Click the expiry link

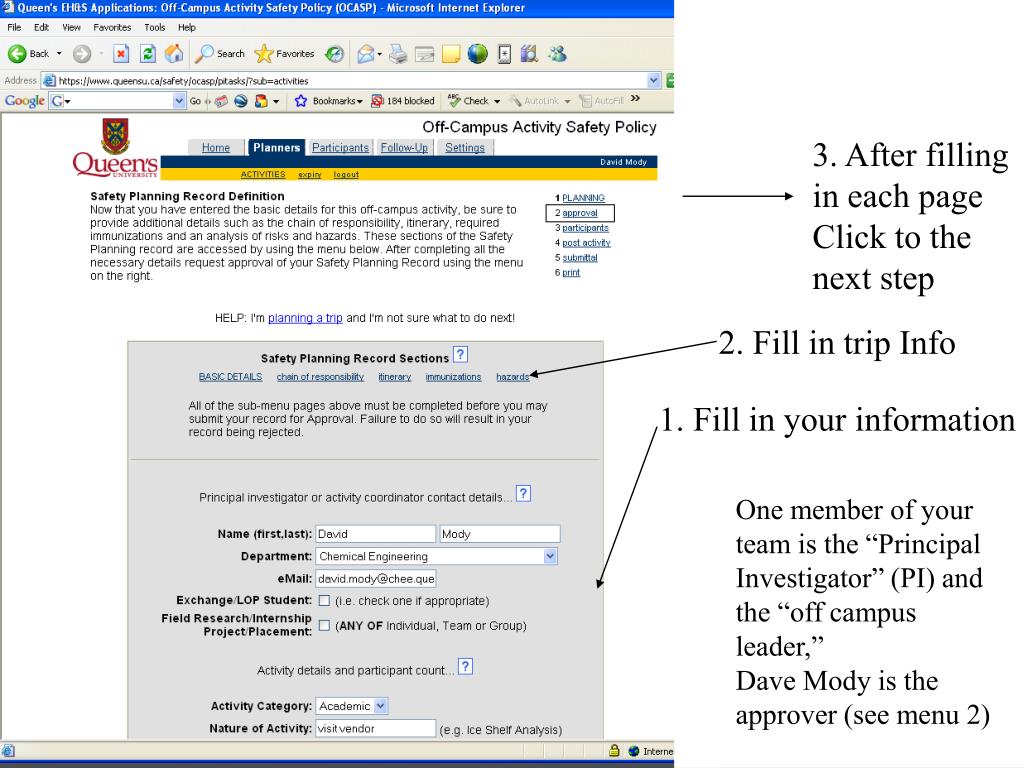pyautogui.click(x=310, y=174)
